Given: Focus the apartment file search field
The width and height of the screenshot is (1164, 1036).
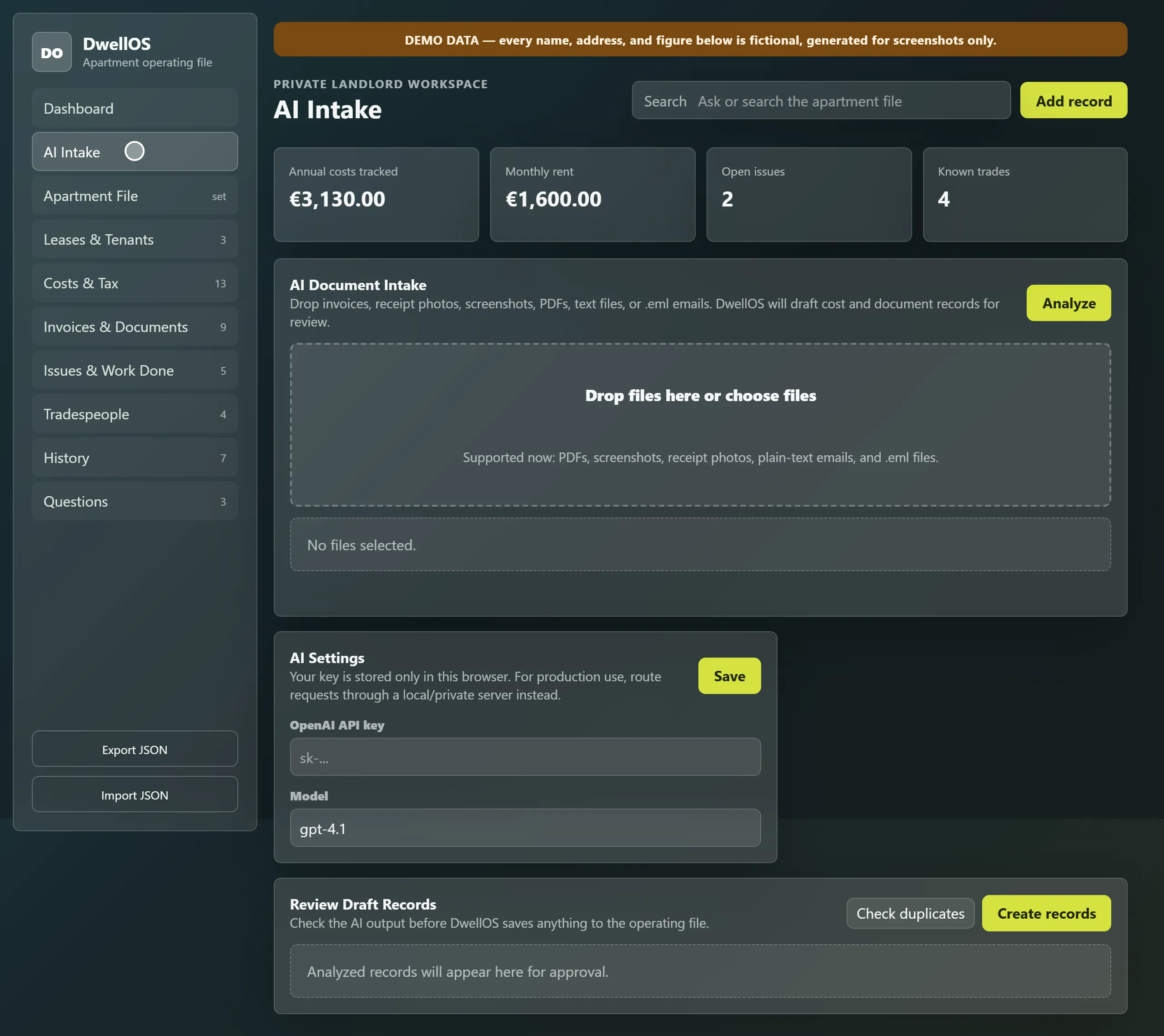Looking at the screenshot, I should (821, 101).
